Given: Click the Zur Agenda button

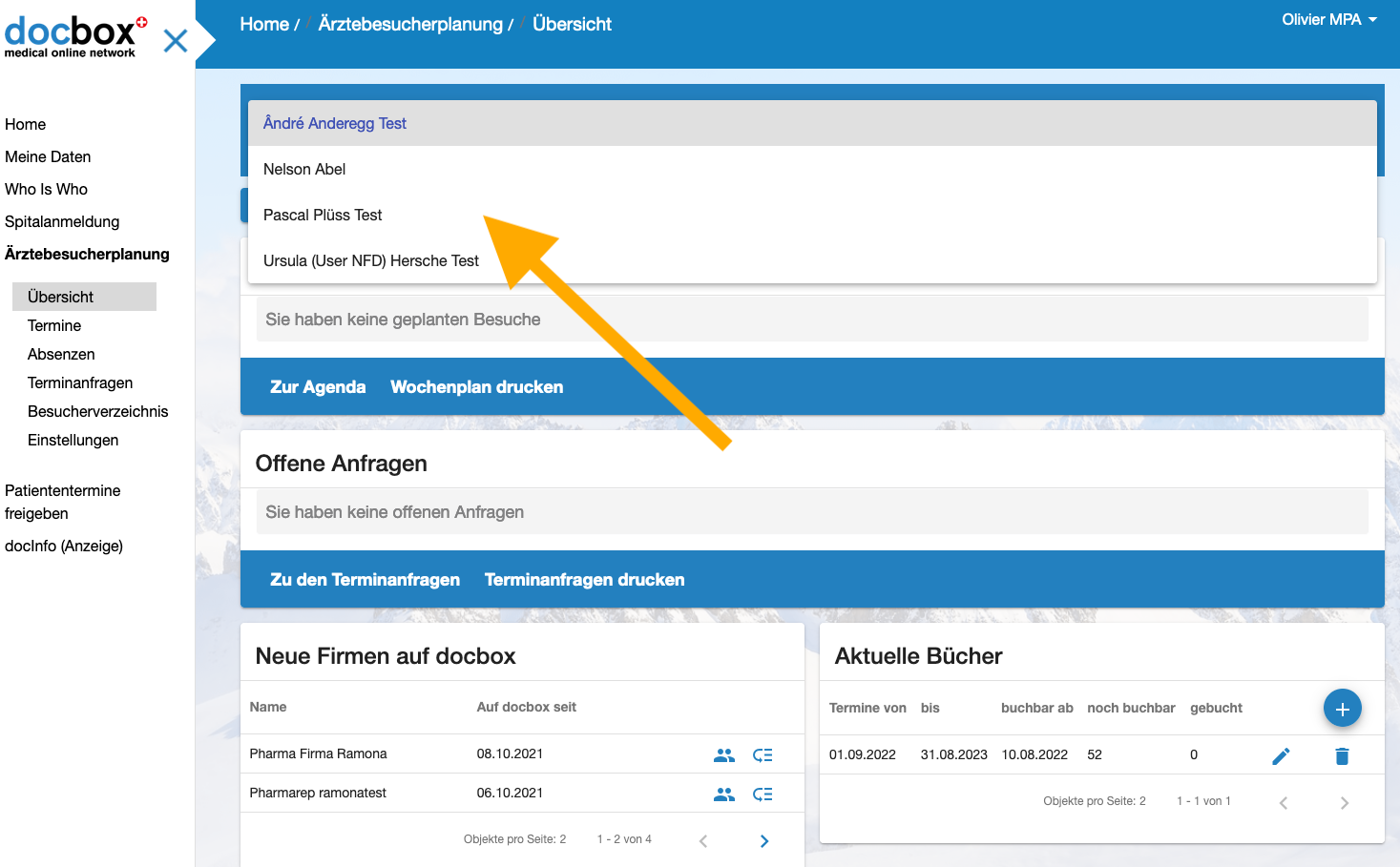Looking at the screenshot, I should [318, 386].
